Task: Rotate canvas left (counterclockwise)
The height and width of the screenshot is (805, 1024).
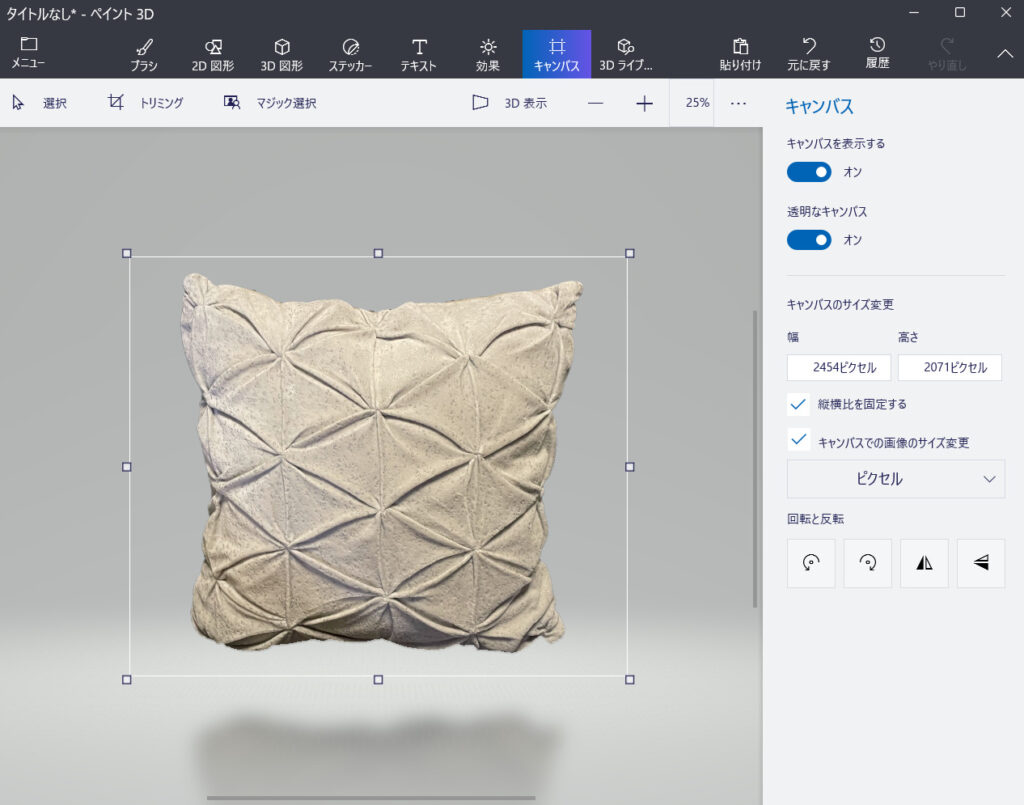Action: 811,563
